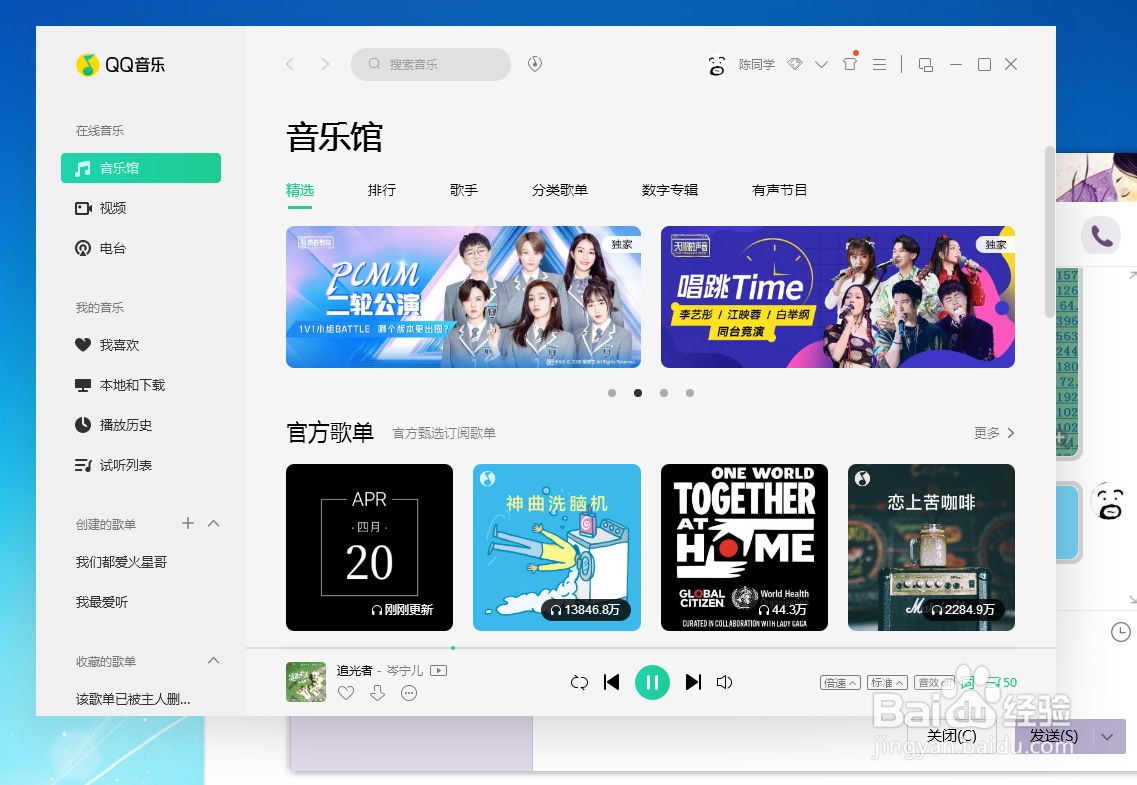The height and width of the screenshot is (785, 1137).
Task: Open 试听列表 in the sidebar
Action: click(114, 465)
